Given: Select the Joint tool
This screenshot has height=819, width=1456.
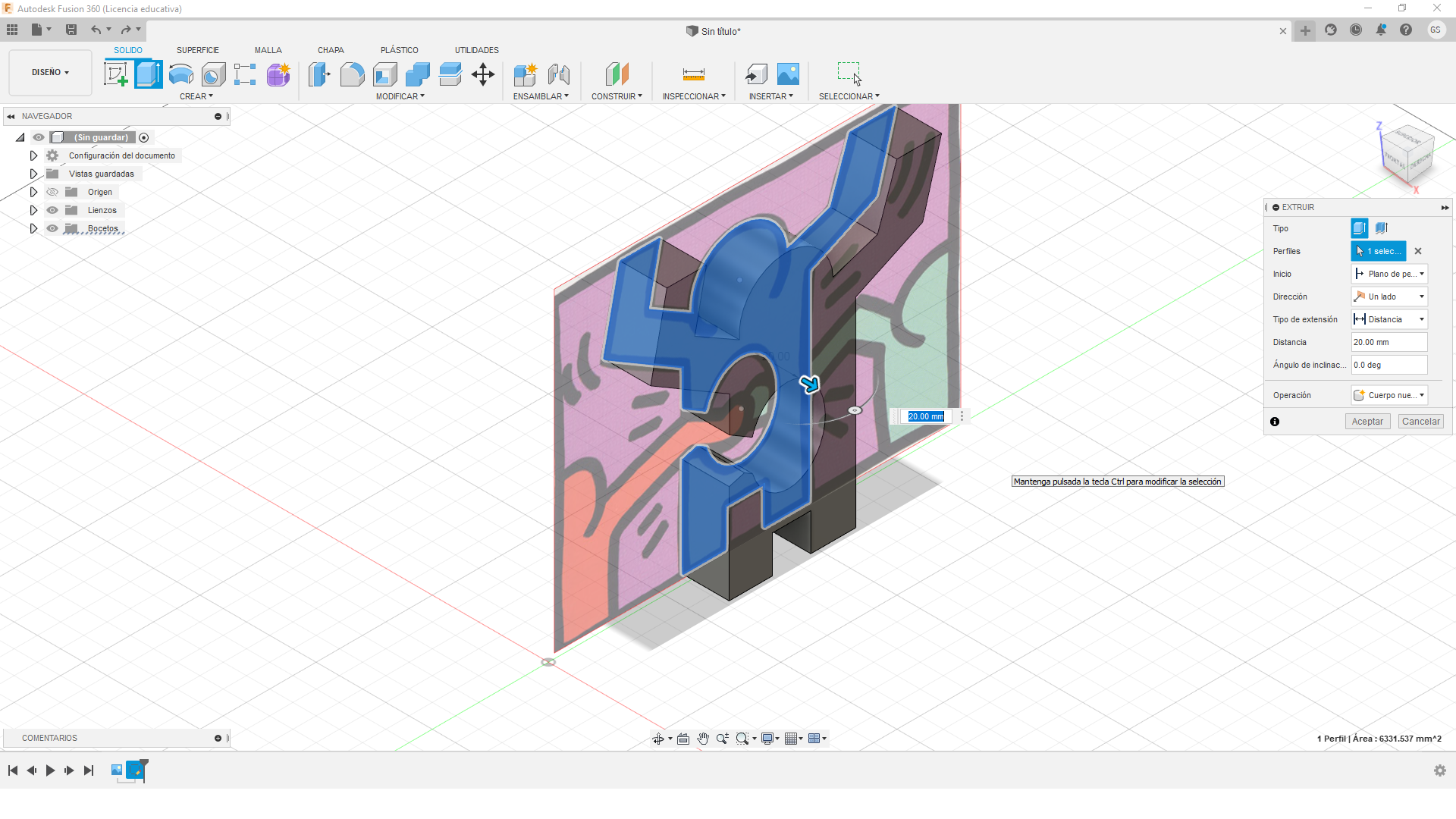Looking at the screenshot, I should tap(559, 74).
